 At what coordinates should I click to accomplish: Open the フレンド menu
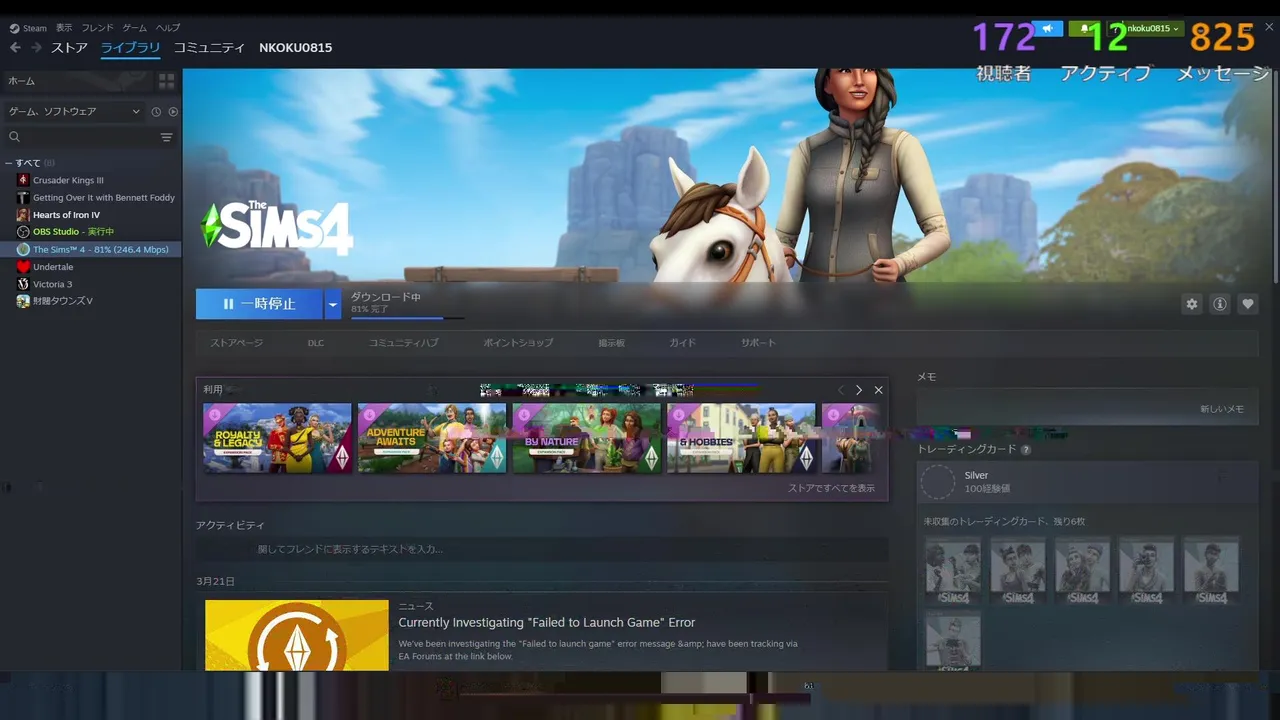pyautogui.click(x=97, y=28)
